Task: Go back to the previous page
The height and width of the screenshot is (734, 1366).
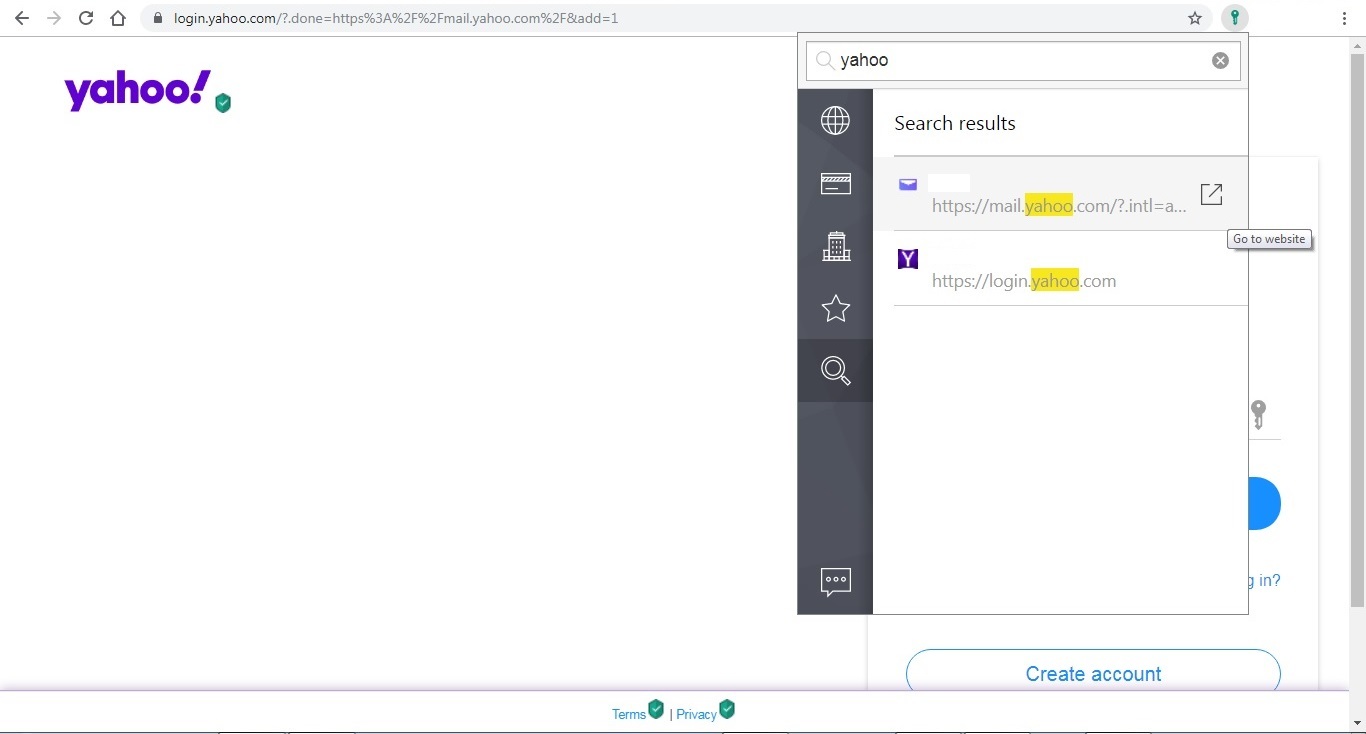Action: coord(22,18)
